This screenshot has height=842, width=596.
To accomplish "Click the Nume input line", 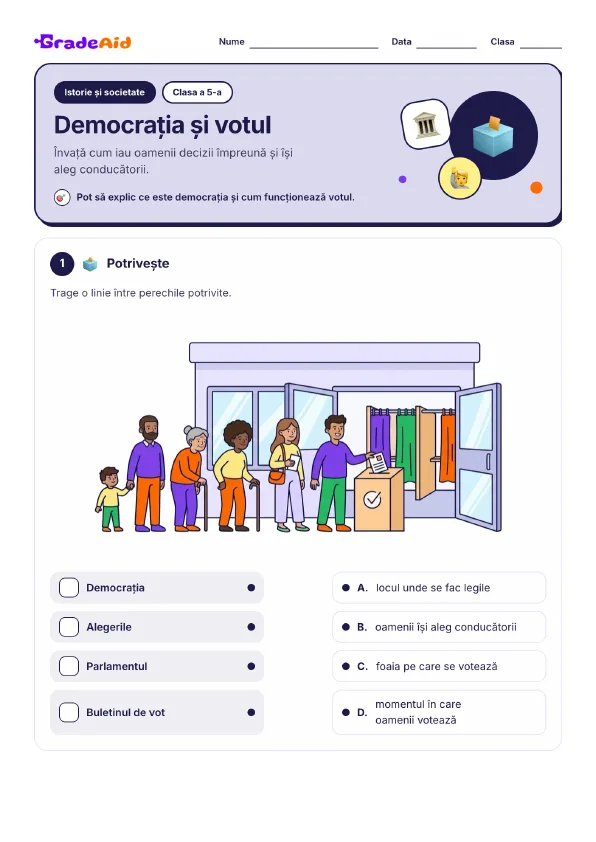I will pyautogui.click(x=314, y=43).
